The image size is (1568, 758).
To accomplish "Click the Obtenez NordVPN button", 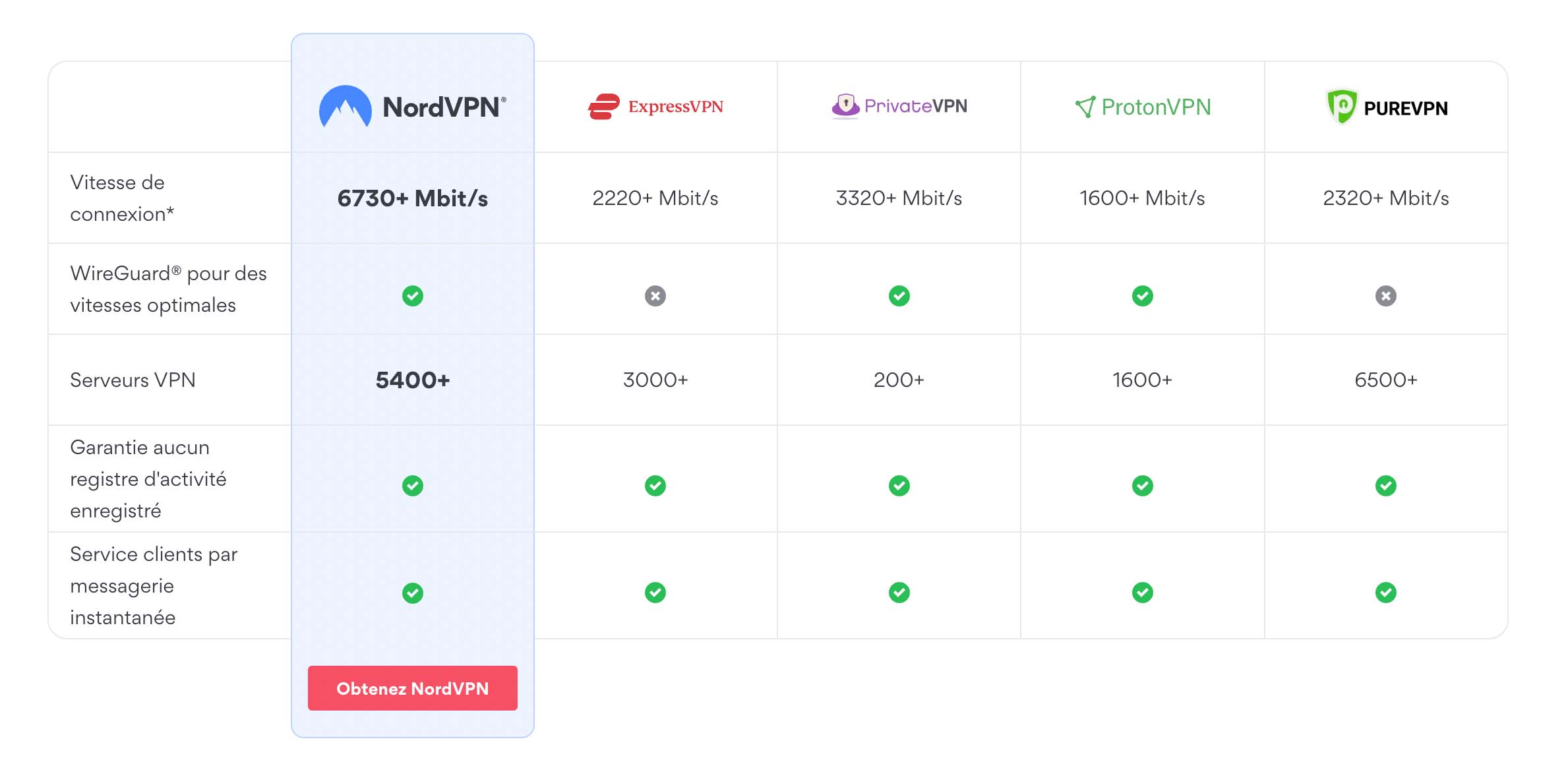I will [x=412, y=688].
